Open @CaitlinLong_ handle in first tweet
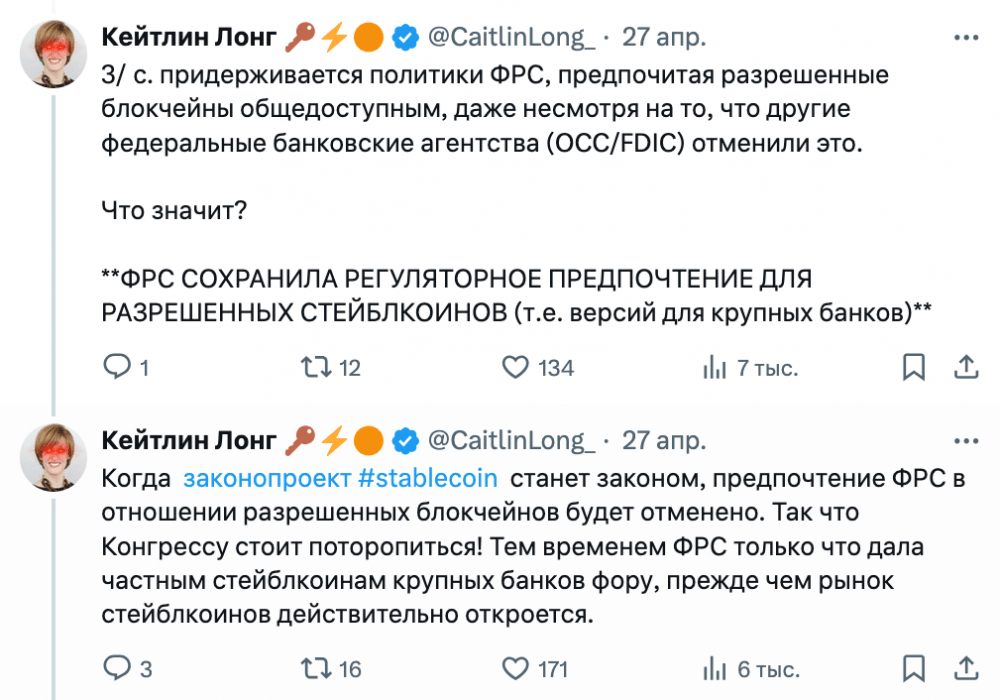Screen dimensions: 1000x700 (511, 38)
